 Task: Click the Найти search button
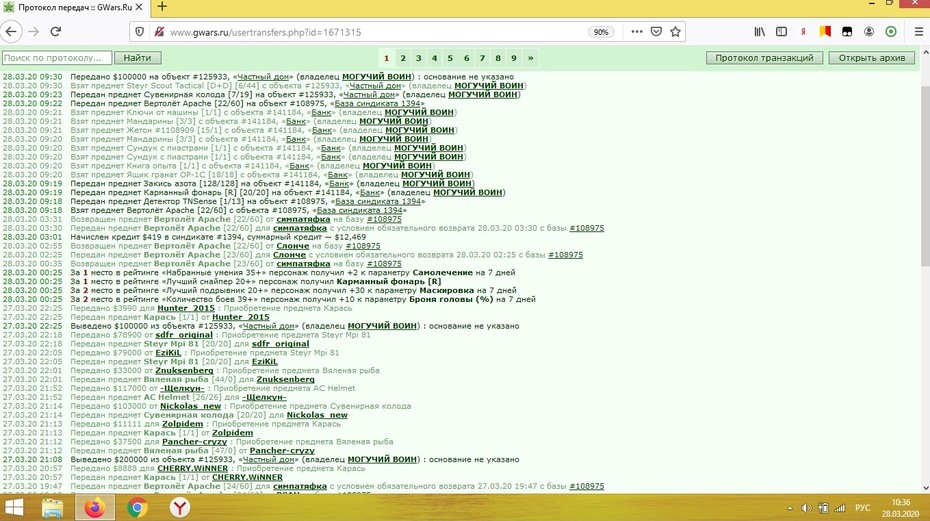[138, 58]
